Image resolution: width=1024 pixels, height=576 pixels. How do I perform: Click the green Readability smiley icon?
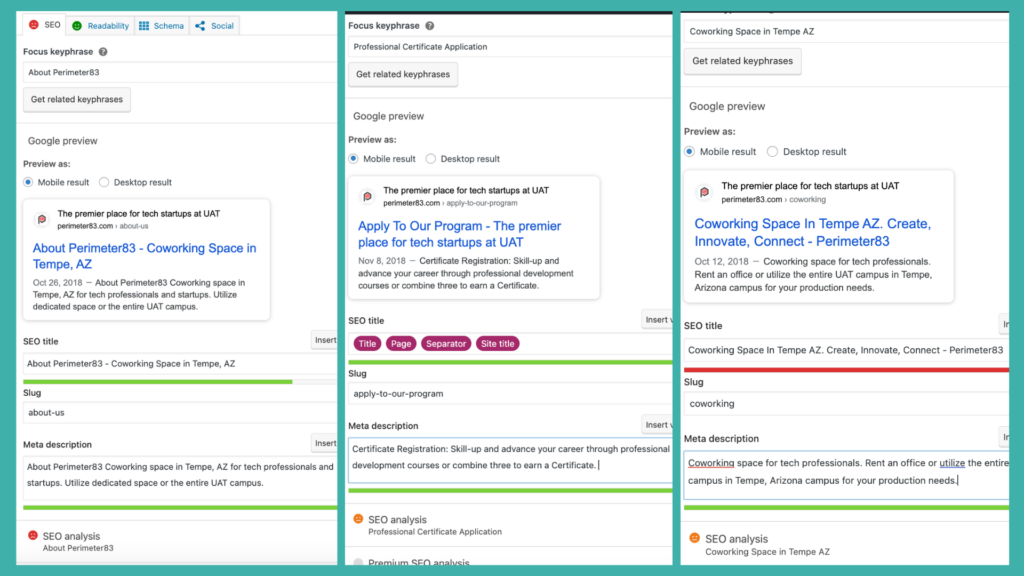tap(77, 25)
